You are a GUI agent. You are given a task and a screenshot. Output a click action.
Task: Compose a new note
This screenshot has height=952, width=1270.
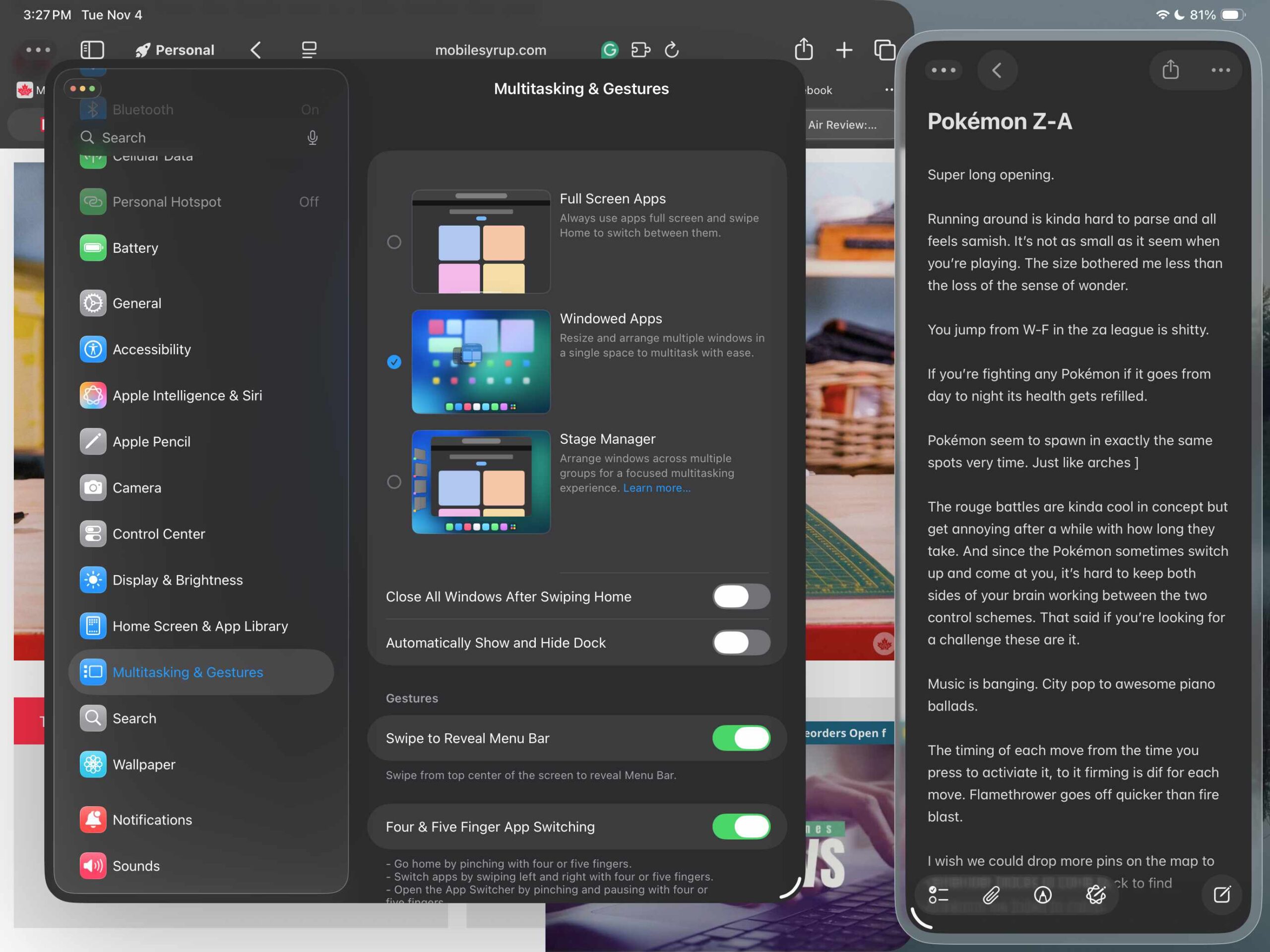pyautogui.click(x=1221, y=894)
